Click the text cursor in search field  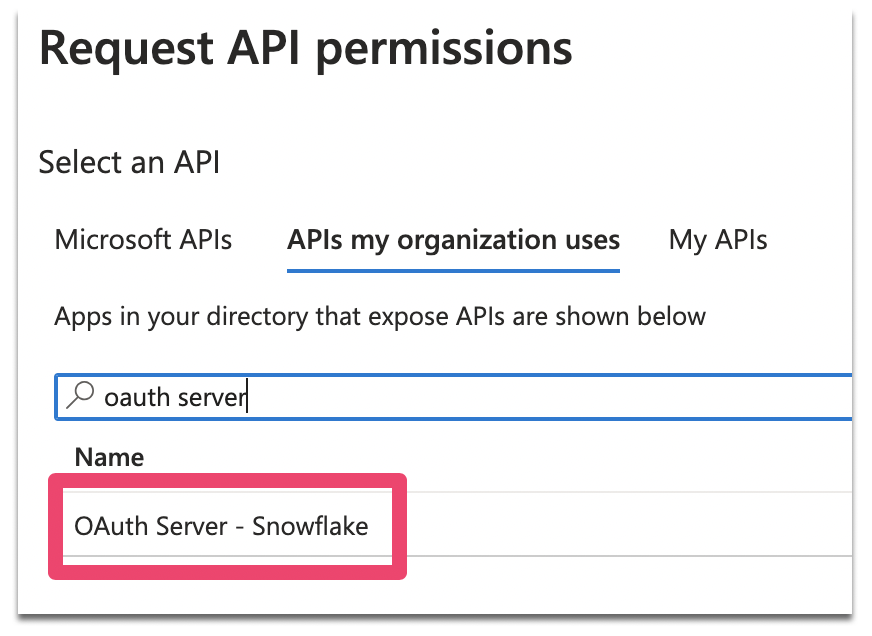(246, 396)
